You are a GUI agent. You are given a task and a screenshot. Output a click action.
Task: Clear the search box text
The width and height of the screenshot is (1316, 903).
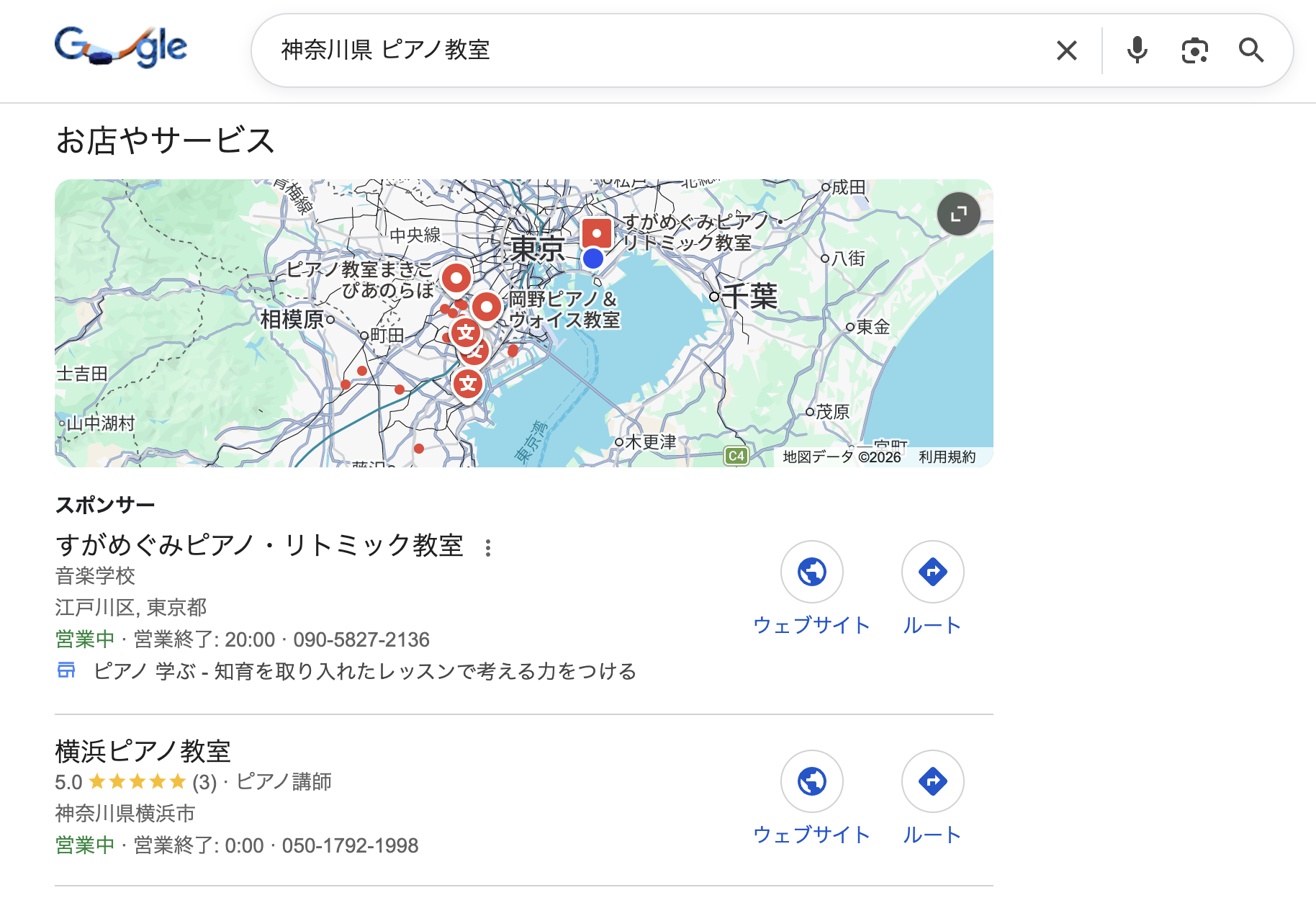click(x=1066, y=50)
